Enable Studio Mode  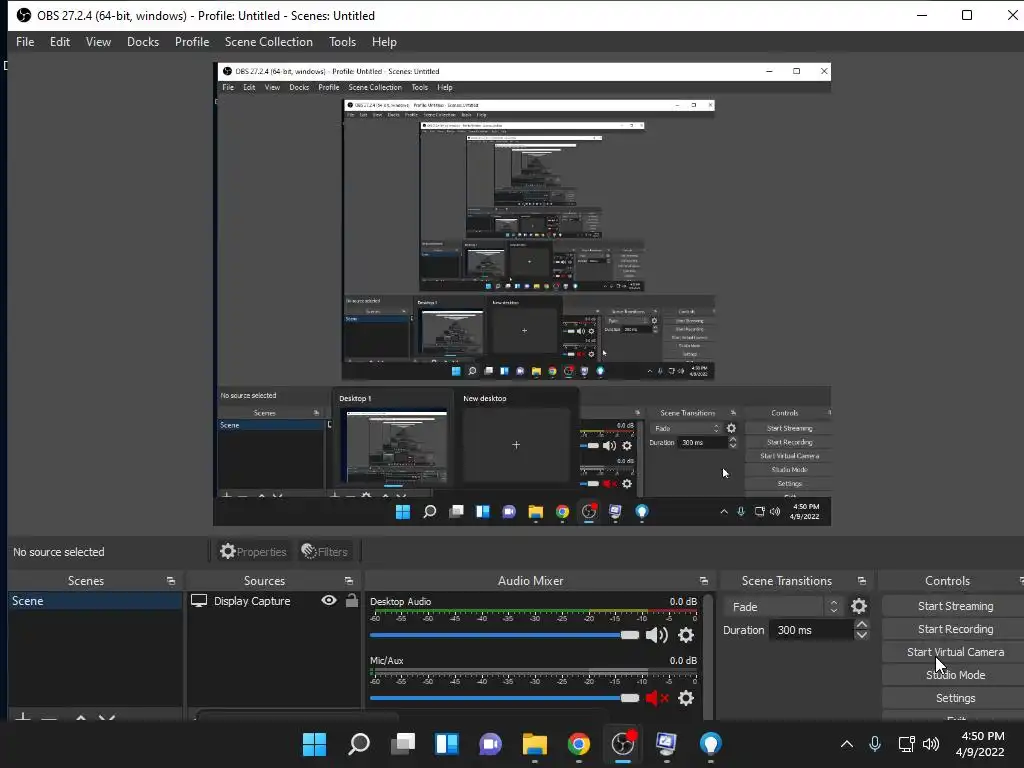[x=955, y=675]
